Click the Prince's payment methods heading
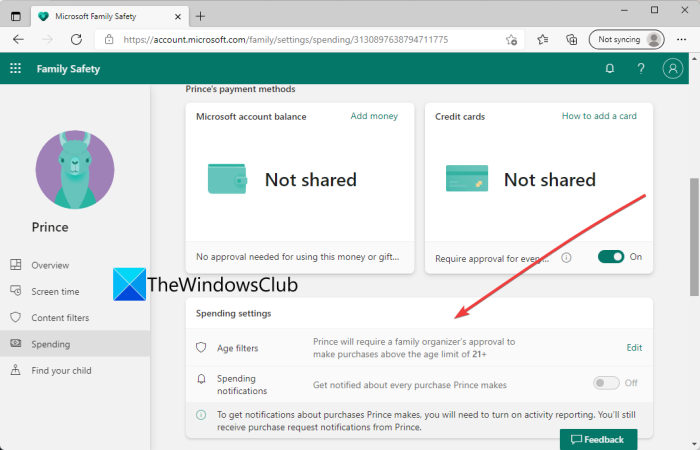The image size is (700, 450). coord(240,89)
